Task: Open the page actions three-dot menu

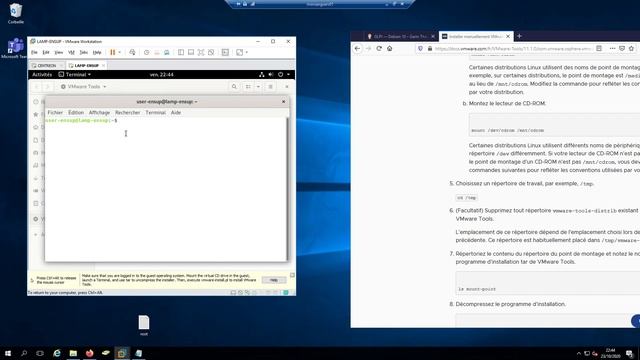Action: [612, 48]
